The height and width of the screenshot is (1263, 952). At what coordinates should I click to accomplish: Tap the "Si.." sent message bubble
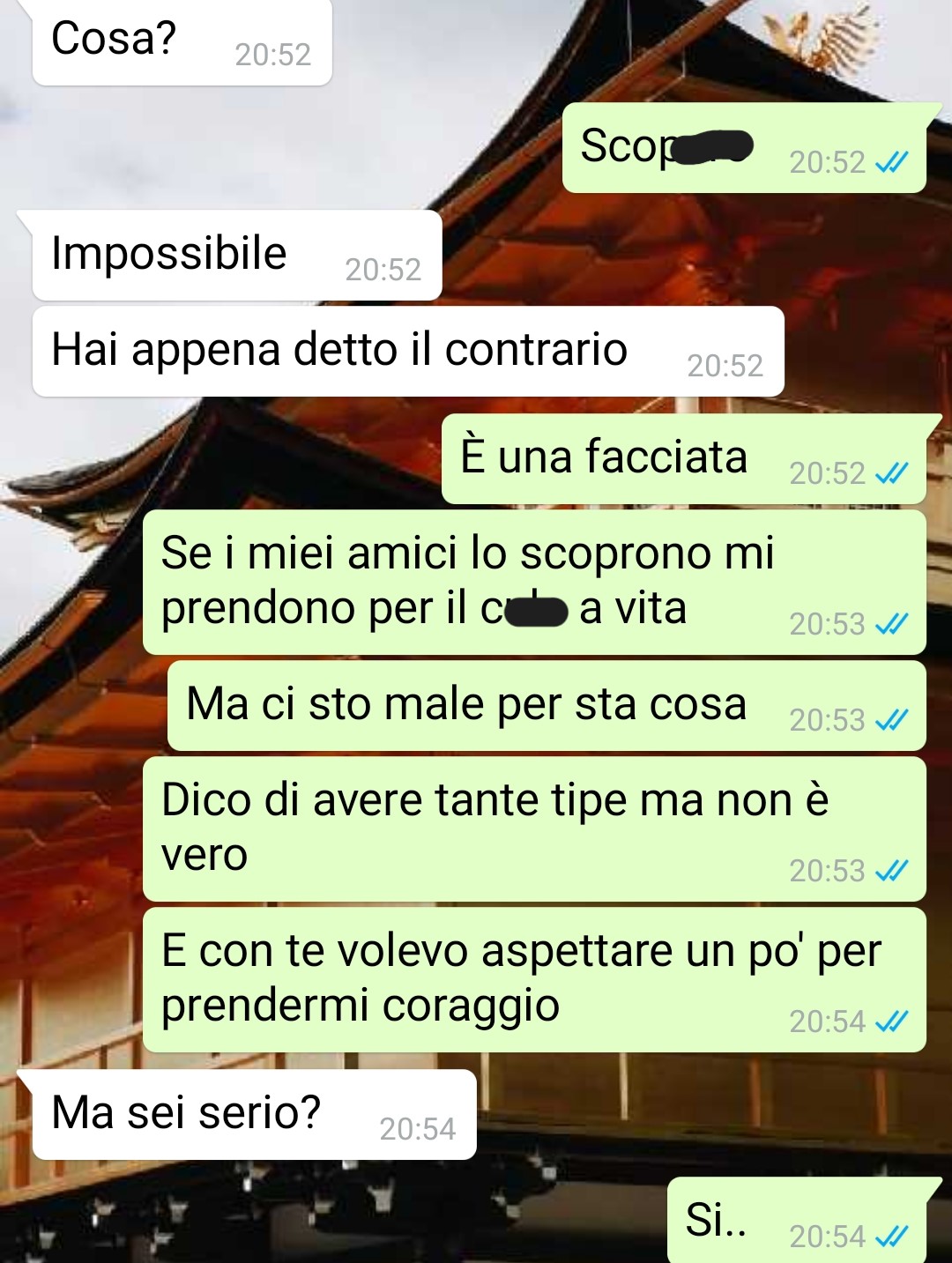(797, 1222)
